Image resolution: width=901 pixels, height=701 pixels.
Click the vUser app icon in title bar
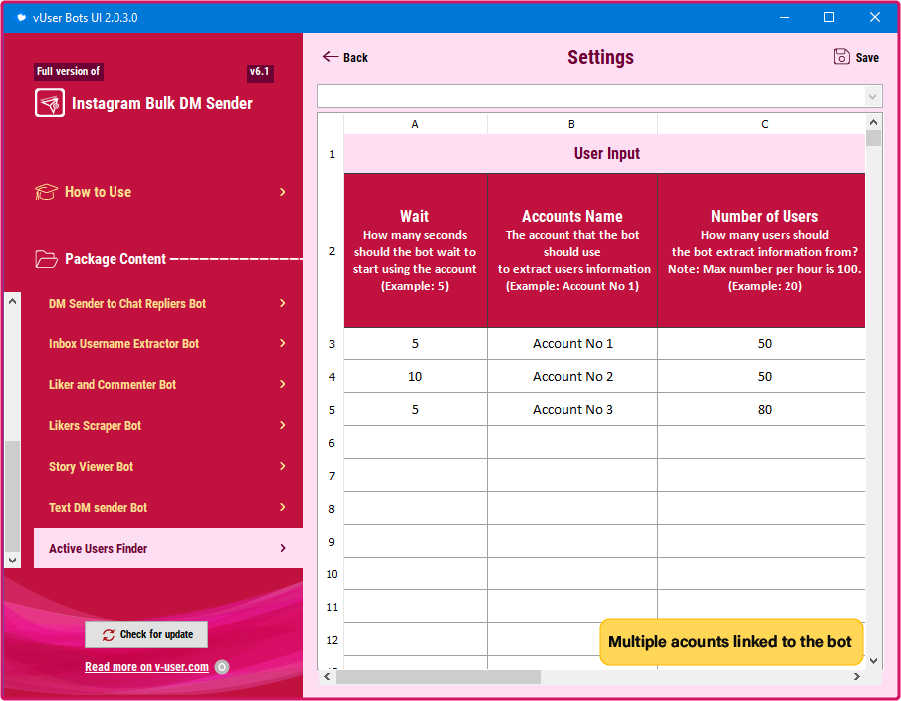click(x=21, y=17)
